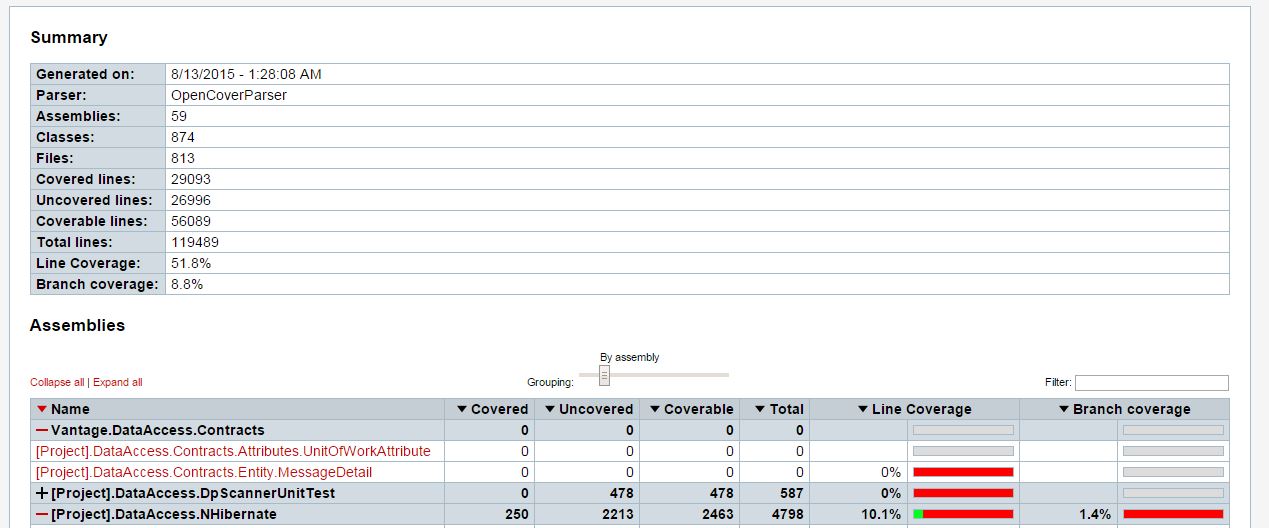Select the Classes value '874'

tap(183, 137)
